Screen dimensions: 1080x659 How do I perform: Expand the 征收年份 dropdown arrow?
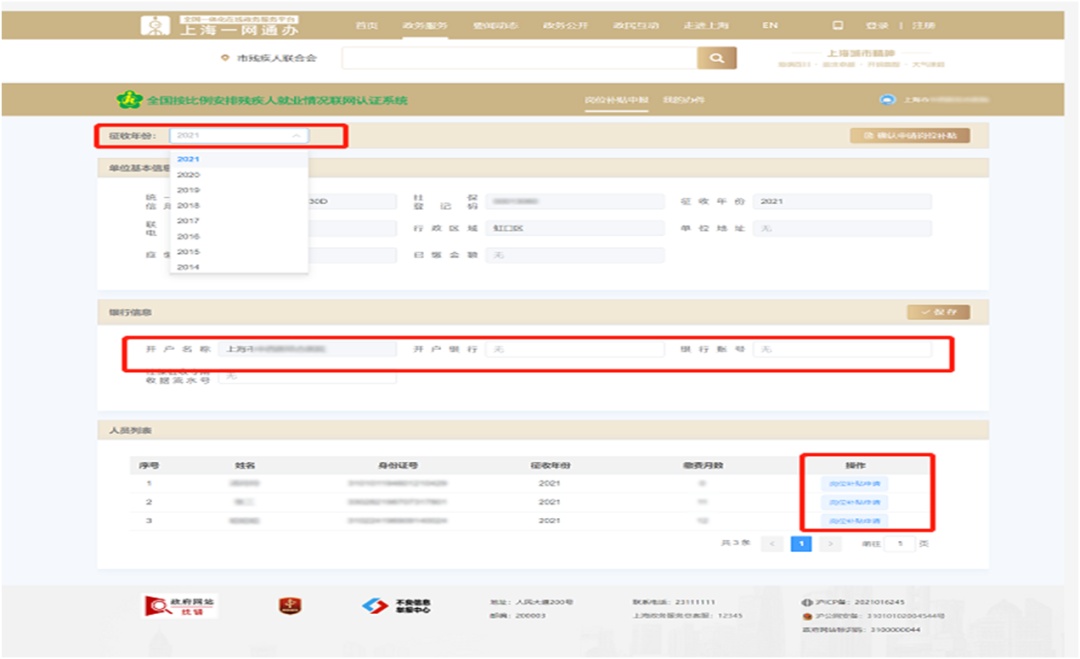pyautogui.click(x=296, y=135)
